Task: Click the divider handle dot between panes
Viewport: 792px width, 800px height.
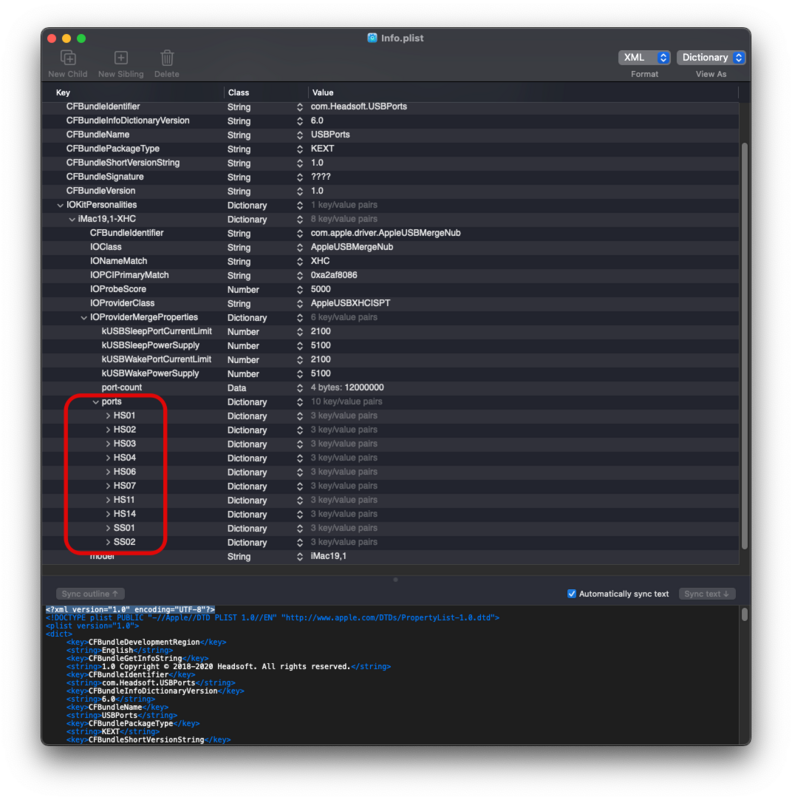Action: click(x=395, y=580)
